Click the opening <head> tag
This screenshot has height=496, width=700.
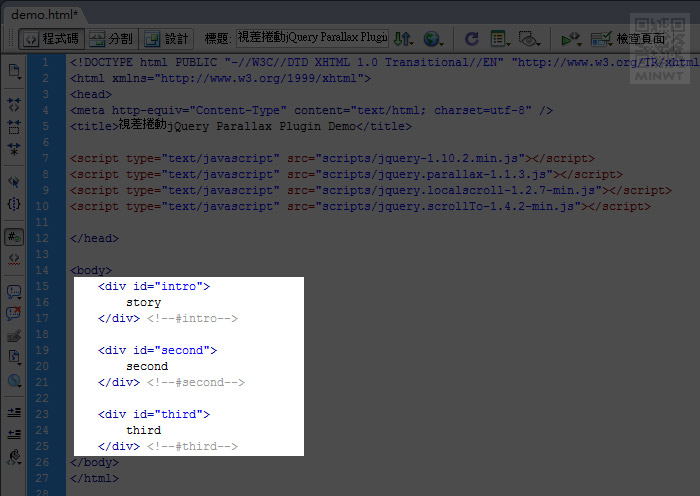click(x=91, y=94)
